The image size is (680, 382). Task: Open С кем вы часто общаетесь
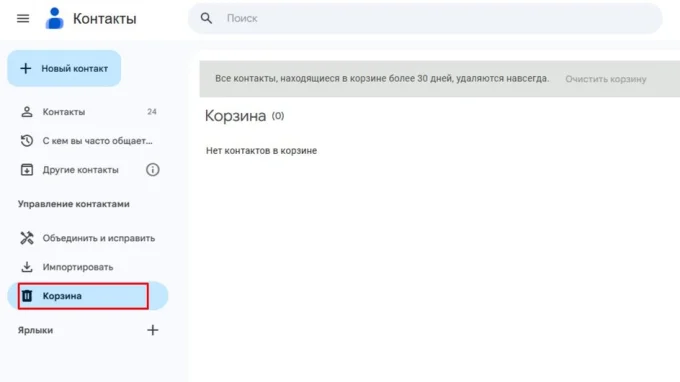88,141
